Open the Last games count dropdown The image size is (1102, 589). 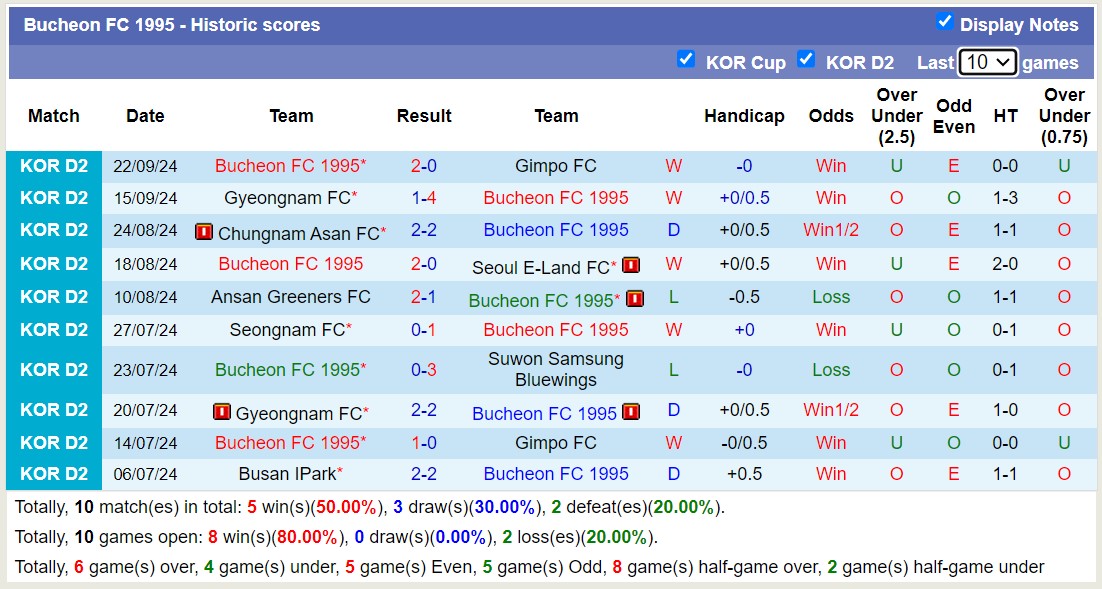pos(988,62)
